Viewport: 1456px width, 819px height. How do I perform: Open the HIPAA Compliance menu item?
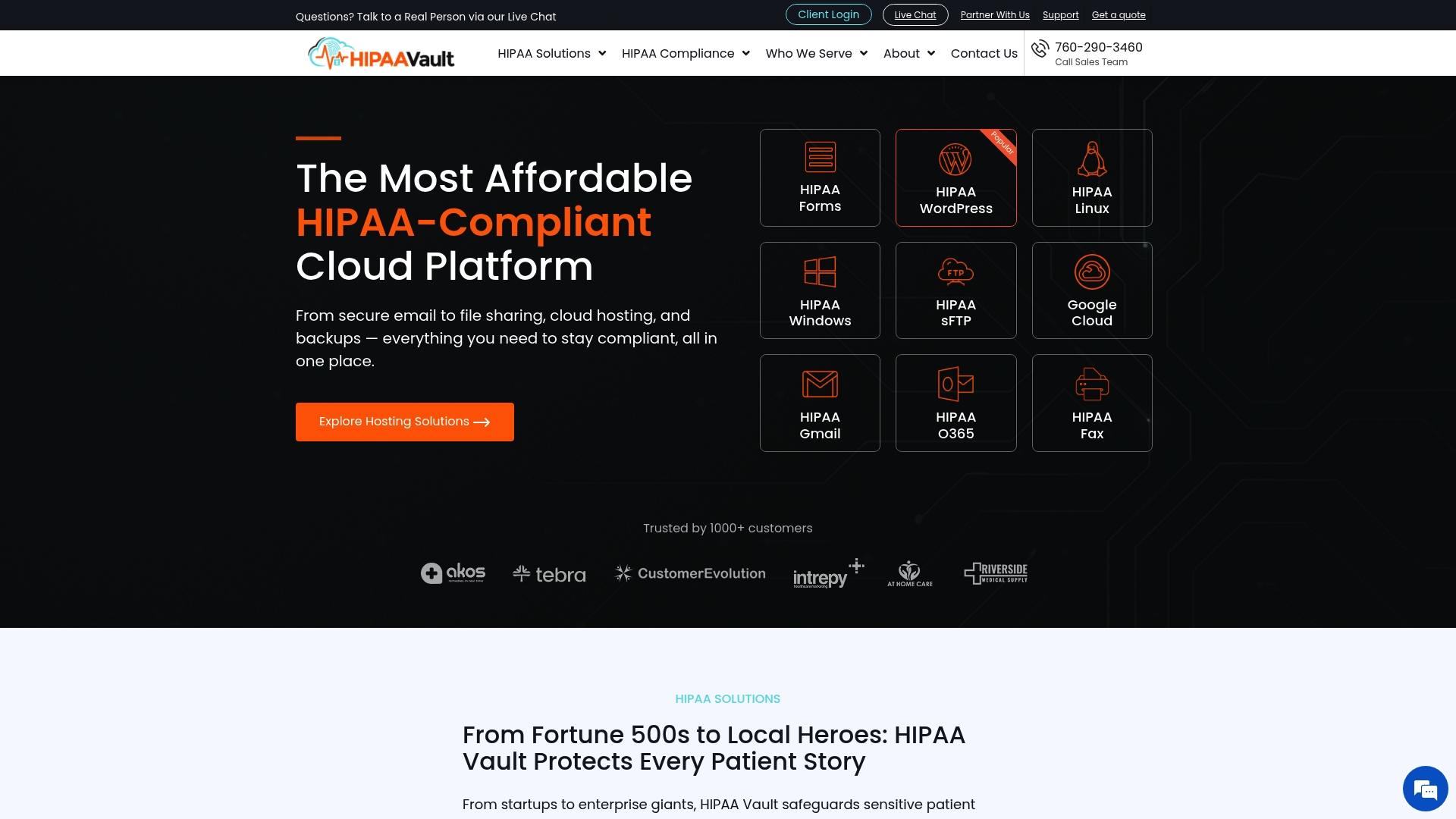(678, 53)
